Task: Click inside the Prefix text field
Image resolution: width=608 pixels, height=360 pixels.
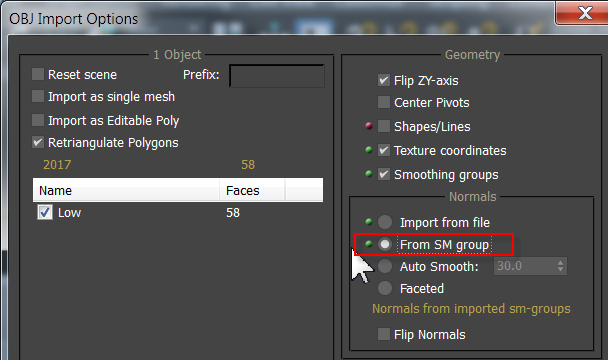Action: 277,76
